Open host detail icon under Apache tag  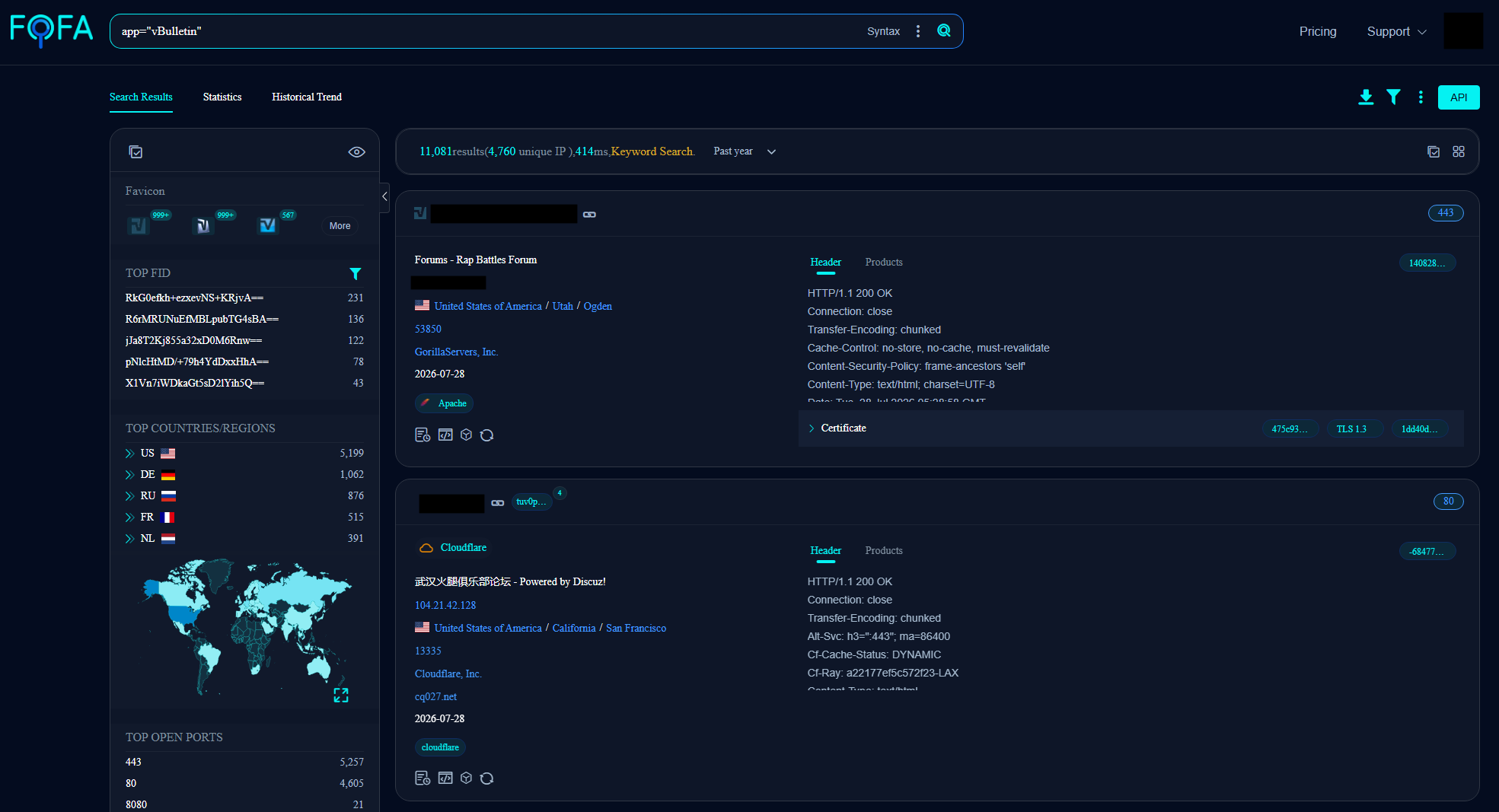click(423, 435)
